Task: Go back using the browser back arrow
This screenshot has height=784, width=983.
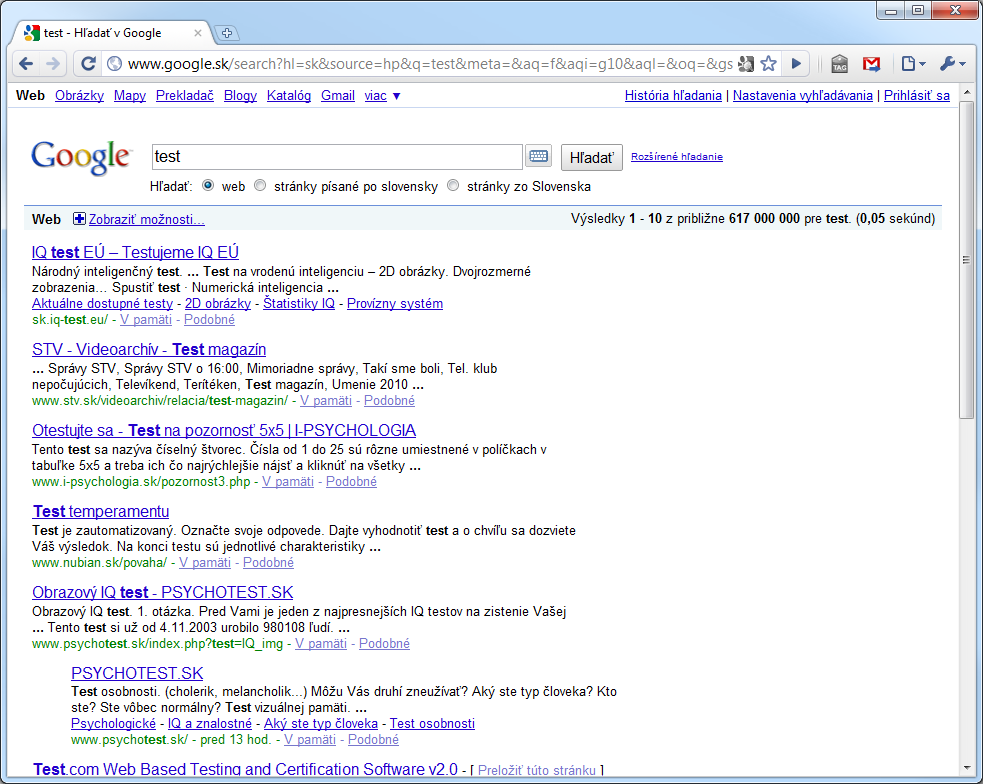Action: pos(26,63)
